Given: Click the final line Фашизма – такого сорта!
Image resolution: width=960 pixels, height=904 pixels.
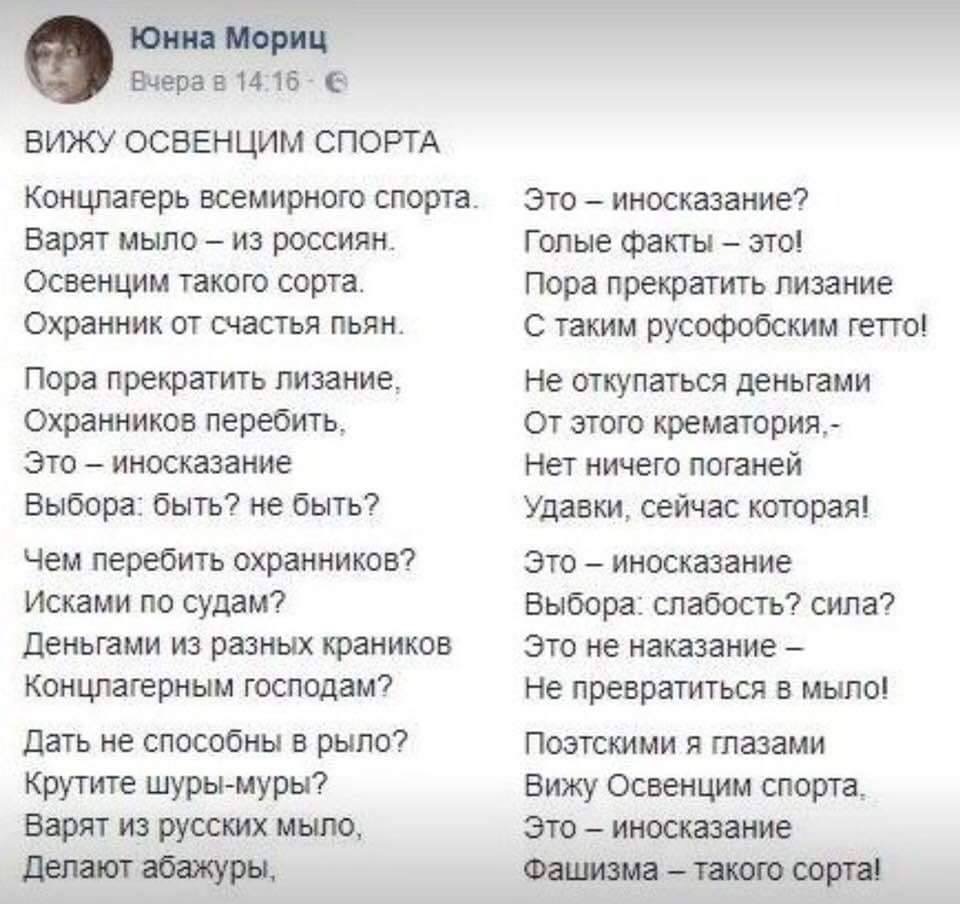Looking at the screenshot, I should (703, 869).
